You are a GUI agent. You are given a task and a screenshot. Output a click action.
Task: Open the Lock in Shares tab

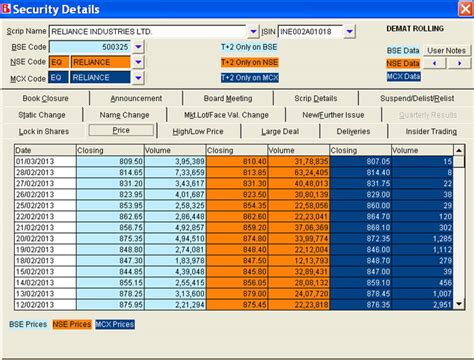[44, 131]
